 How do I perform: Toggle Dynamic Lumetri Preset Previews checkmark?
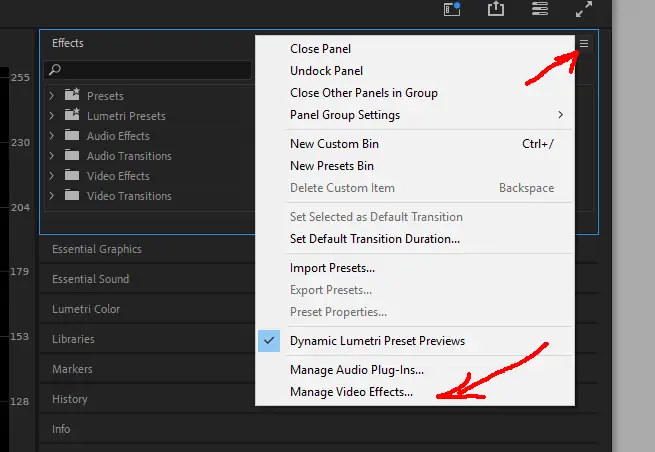pos(269,340)
